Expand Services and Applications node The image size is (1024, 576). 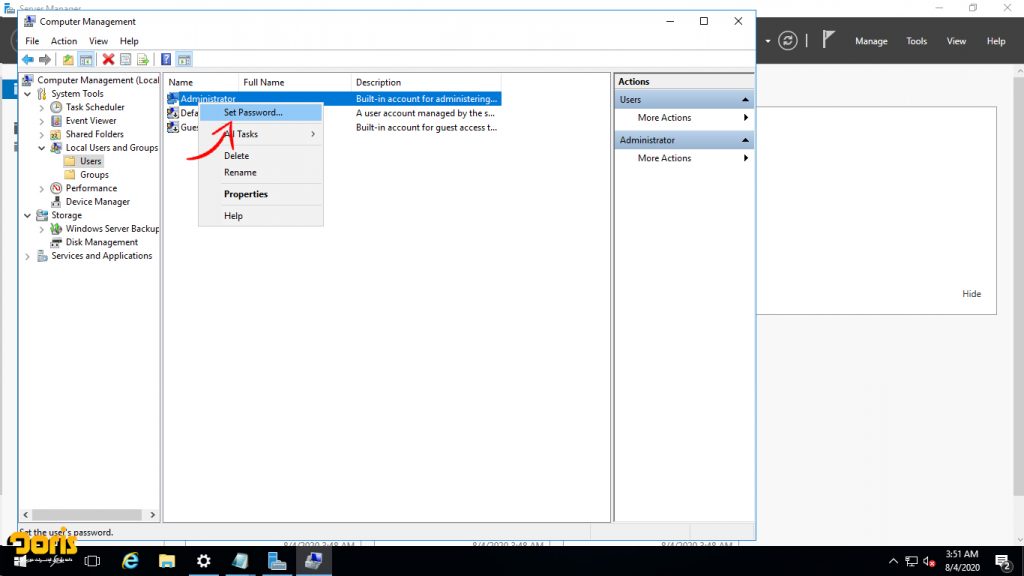pyautogui.click(x=27, y=257)
